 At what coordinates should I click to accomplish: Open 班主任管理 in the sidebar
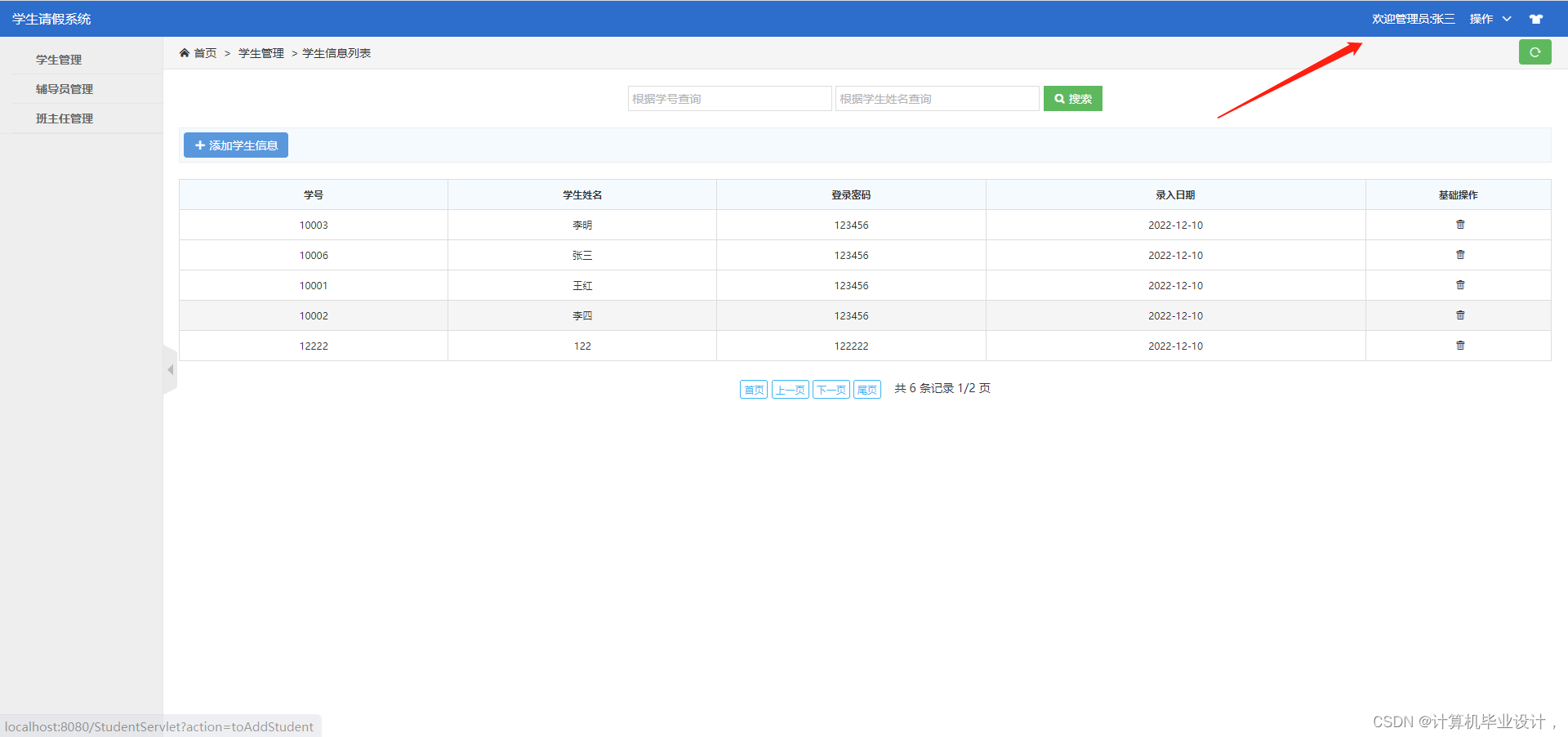(65, 118)
